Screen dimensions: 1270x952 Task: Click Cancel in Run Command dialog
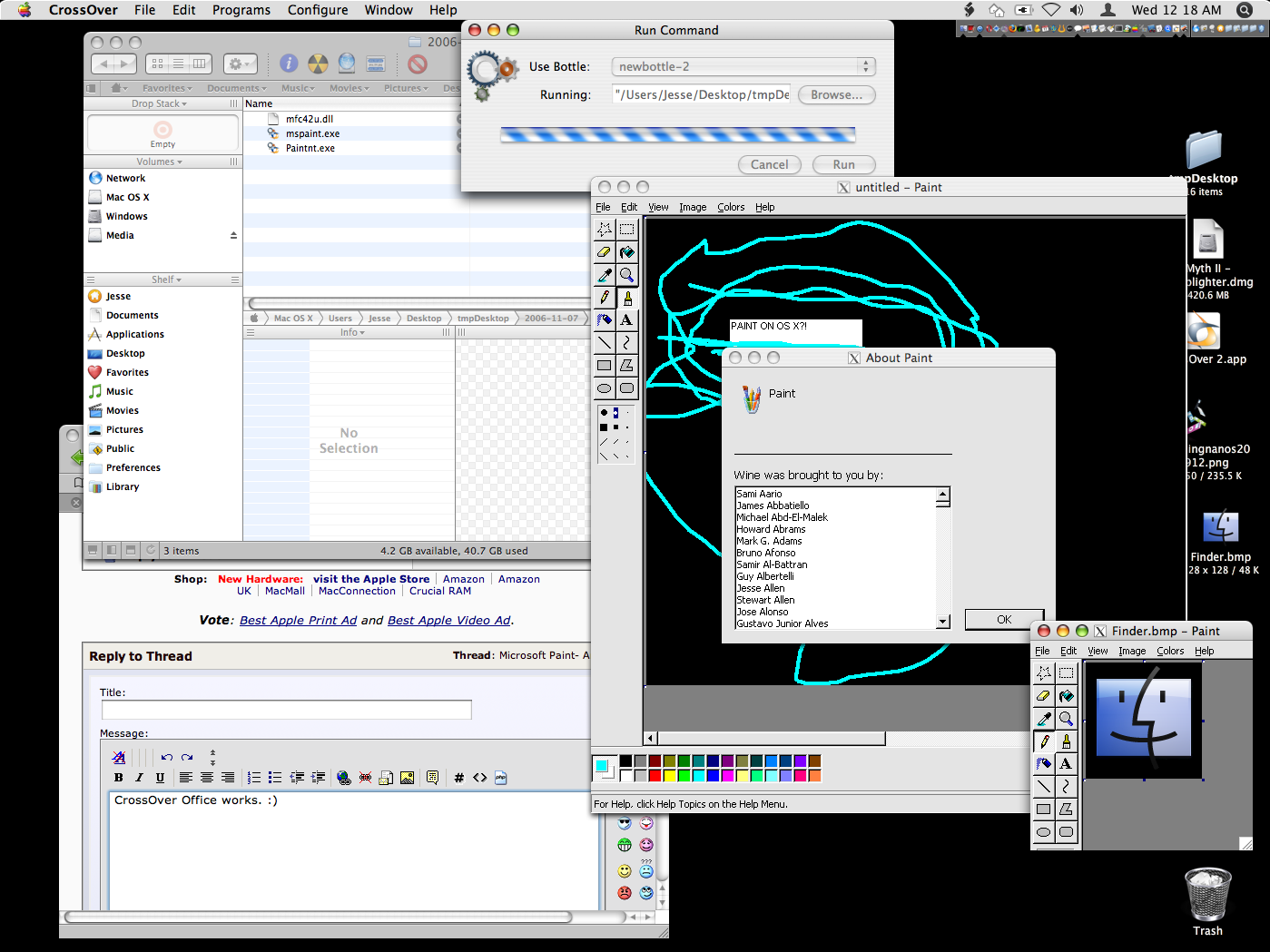[x=770, y=164]
